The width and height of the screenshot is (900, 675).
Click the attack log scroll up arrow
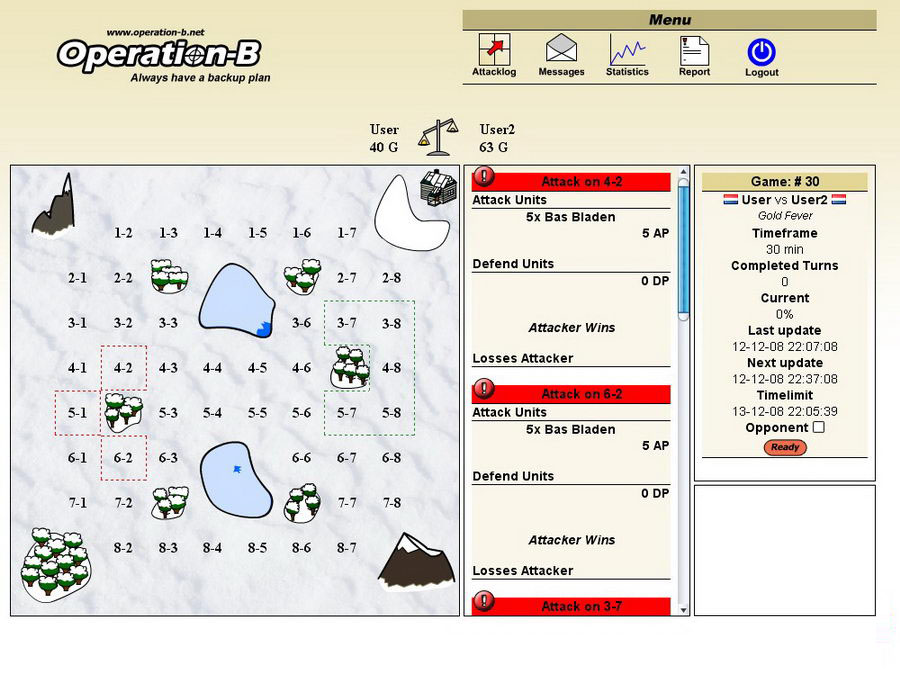(683, 172)
